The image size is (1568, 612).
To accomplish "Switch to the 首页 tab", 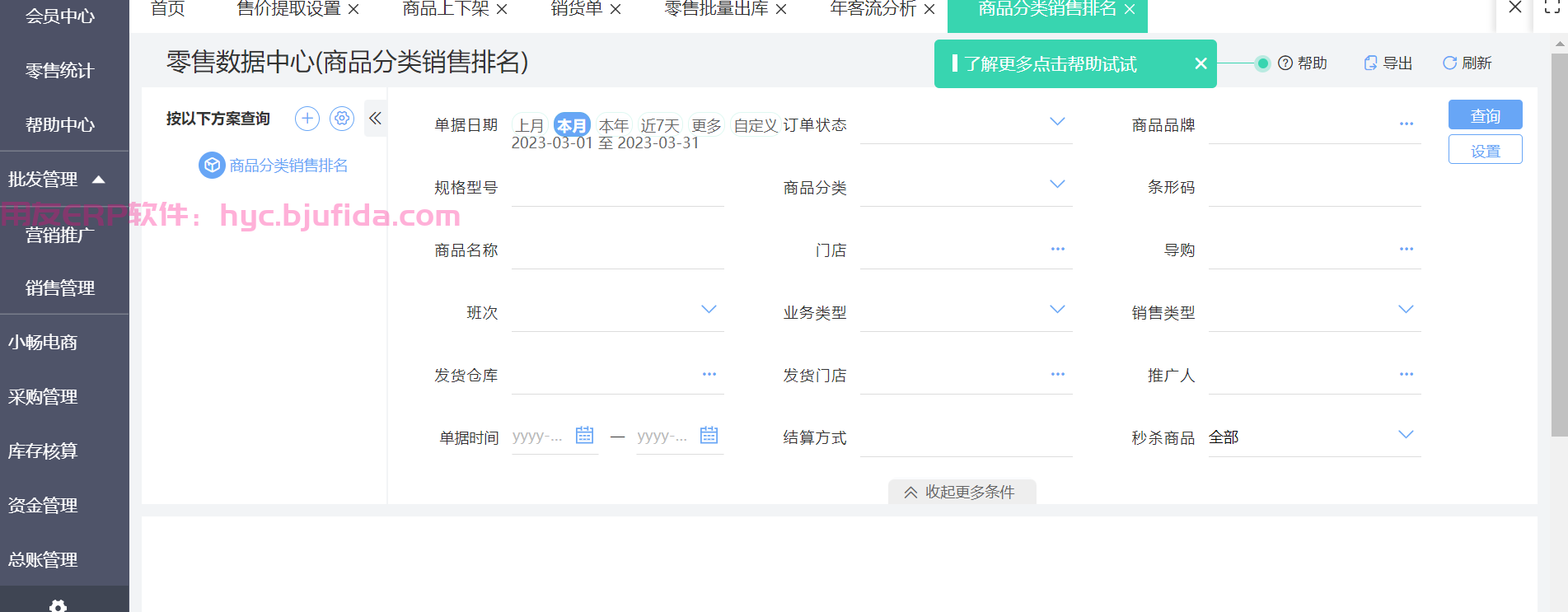I will click(x=168, y=9).
